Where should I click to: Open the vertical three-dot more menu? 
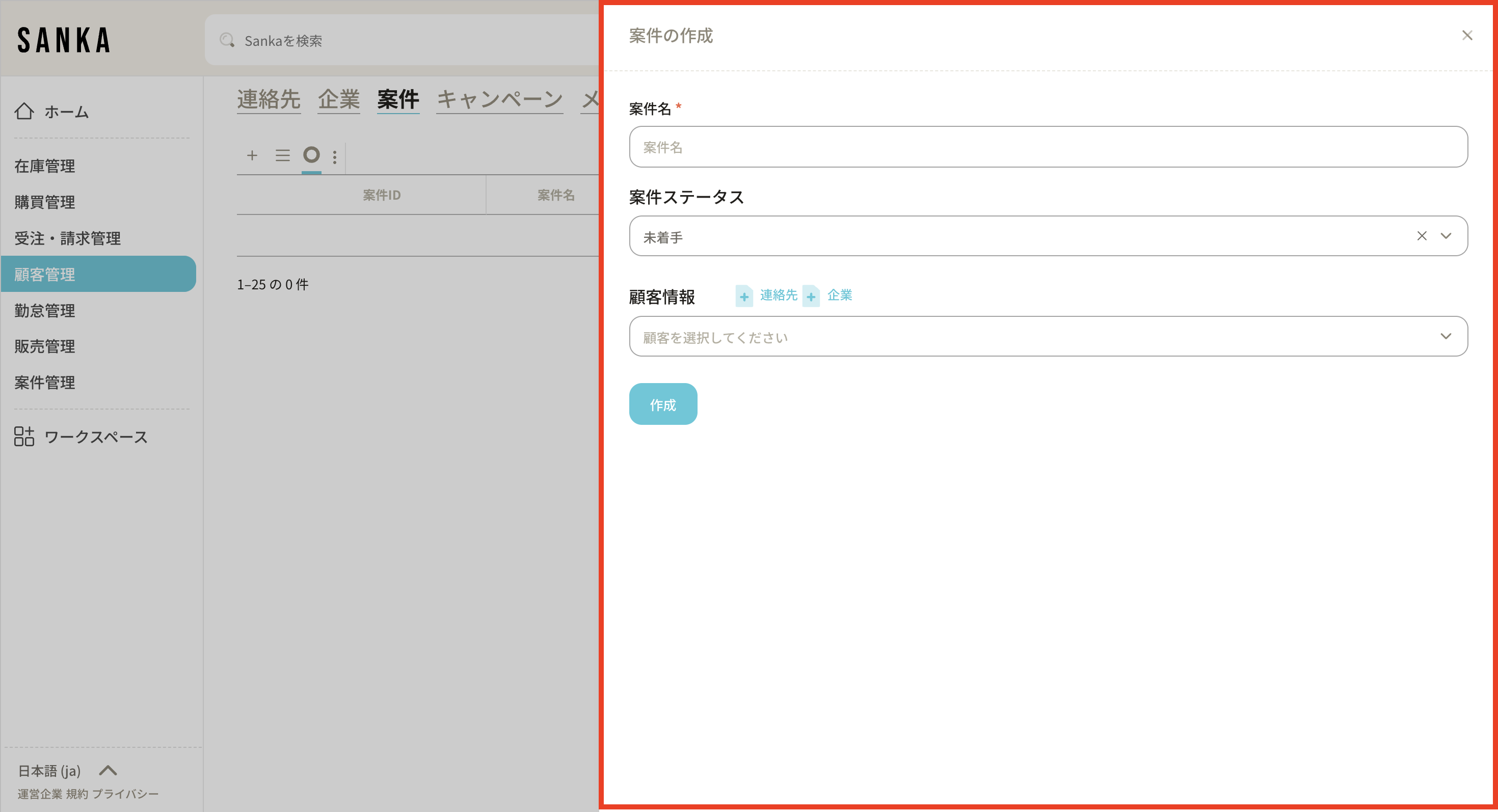[334, 156]
